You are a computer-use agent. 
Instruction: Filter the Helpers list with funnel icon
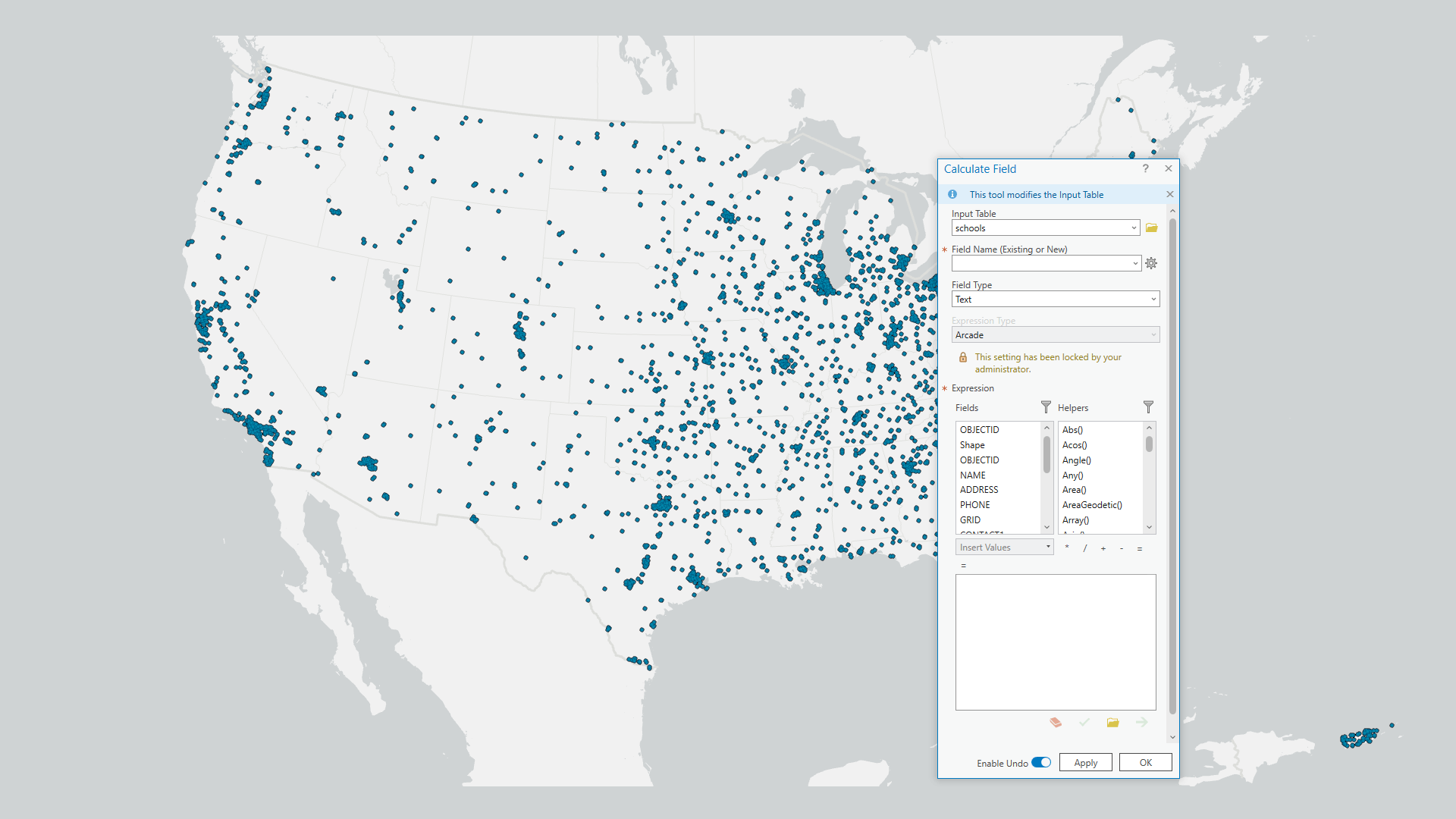[x=1148, y=407]
